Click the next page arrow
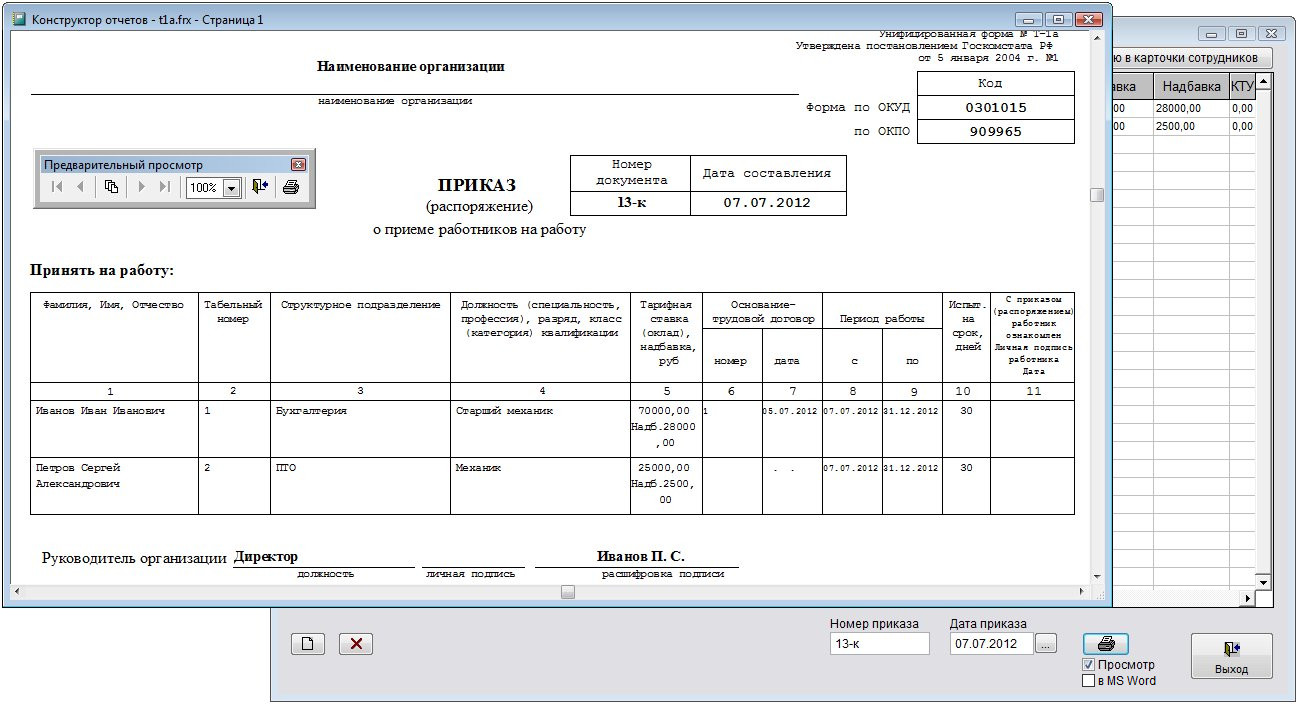The width and height of the screenshot is (1299, 704). point(141,187)
